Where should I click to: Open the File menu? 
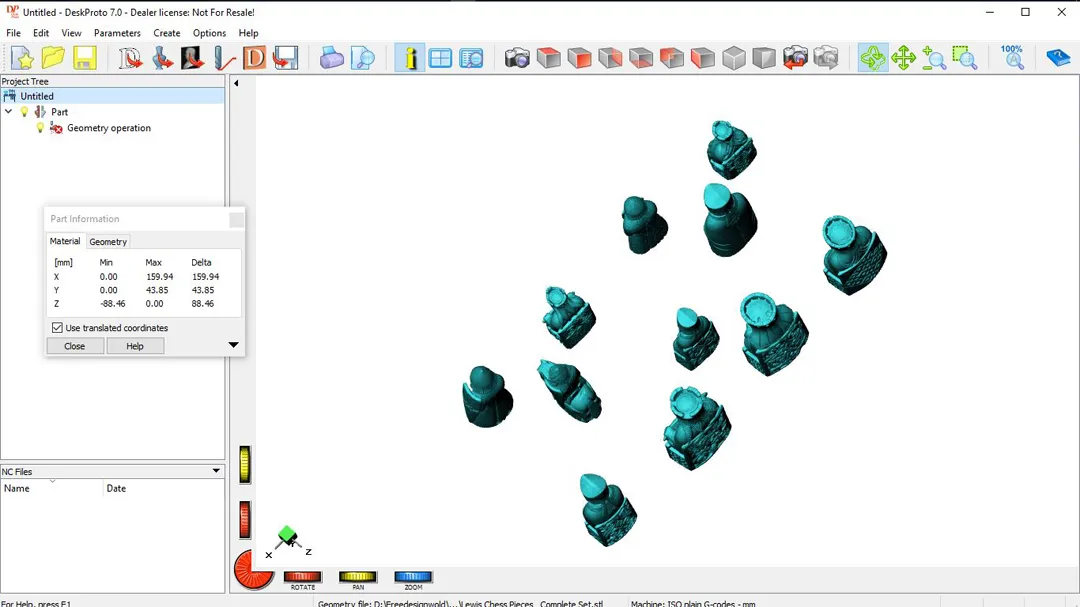pos(13,33)
